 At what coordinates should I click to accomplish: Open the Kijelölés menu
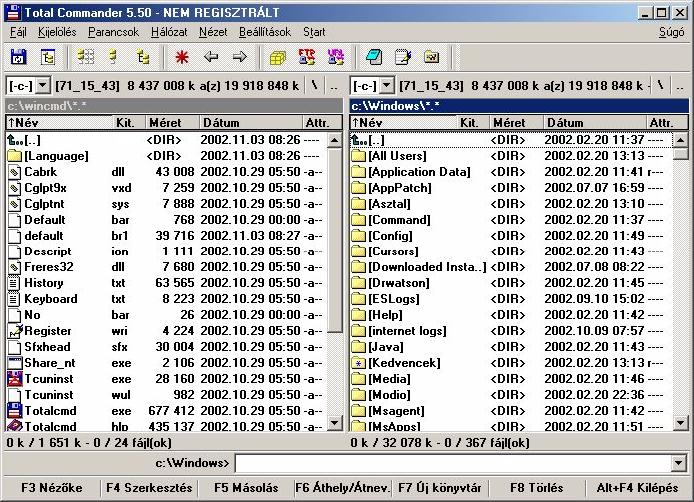pyautogui.click(x=57, y=32)
